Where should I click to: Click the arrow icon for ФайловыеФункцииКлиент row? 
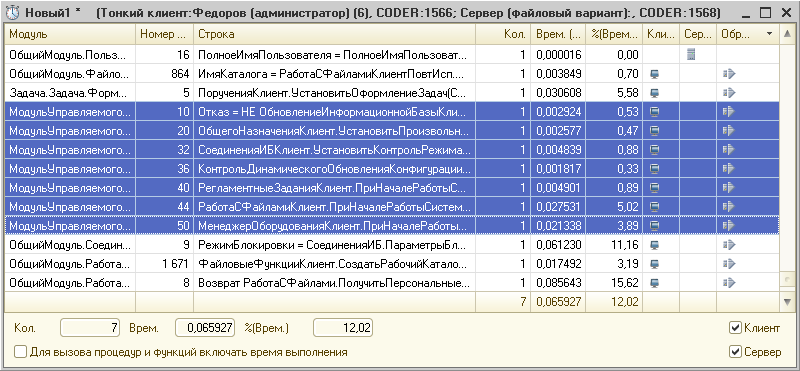click(729, 264)
